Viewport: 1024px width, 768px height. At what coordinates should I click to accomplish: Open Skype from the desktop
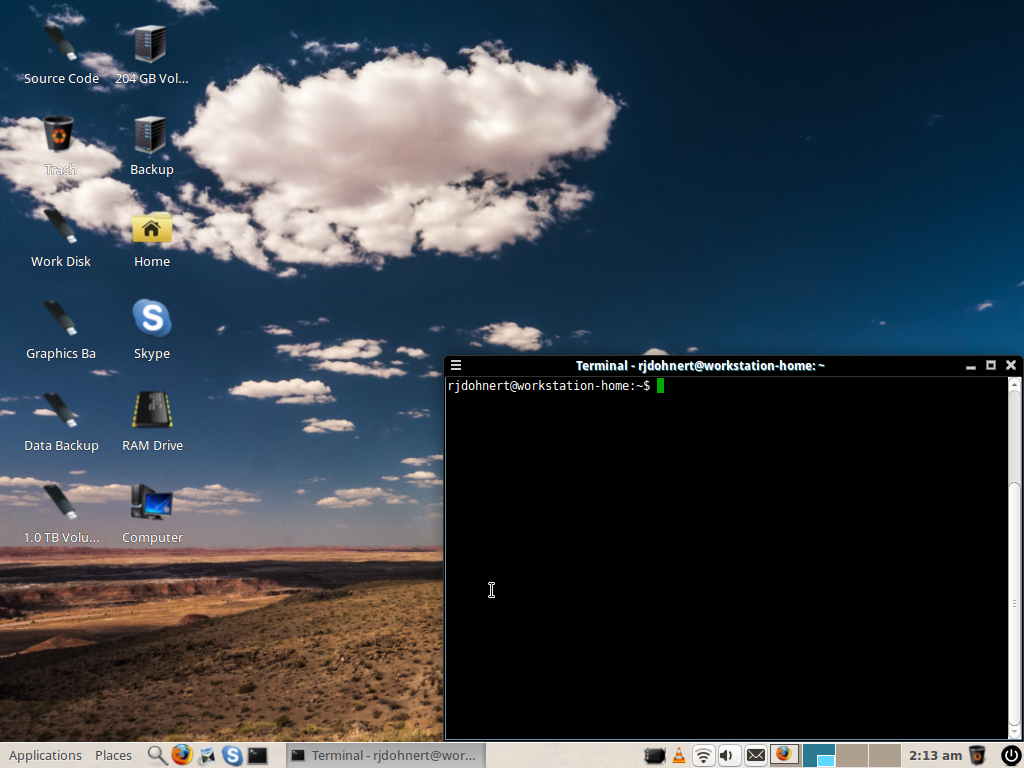tap(151, 320)
